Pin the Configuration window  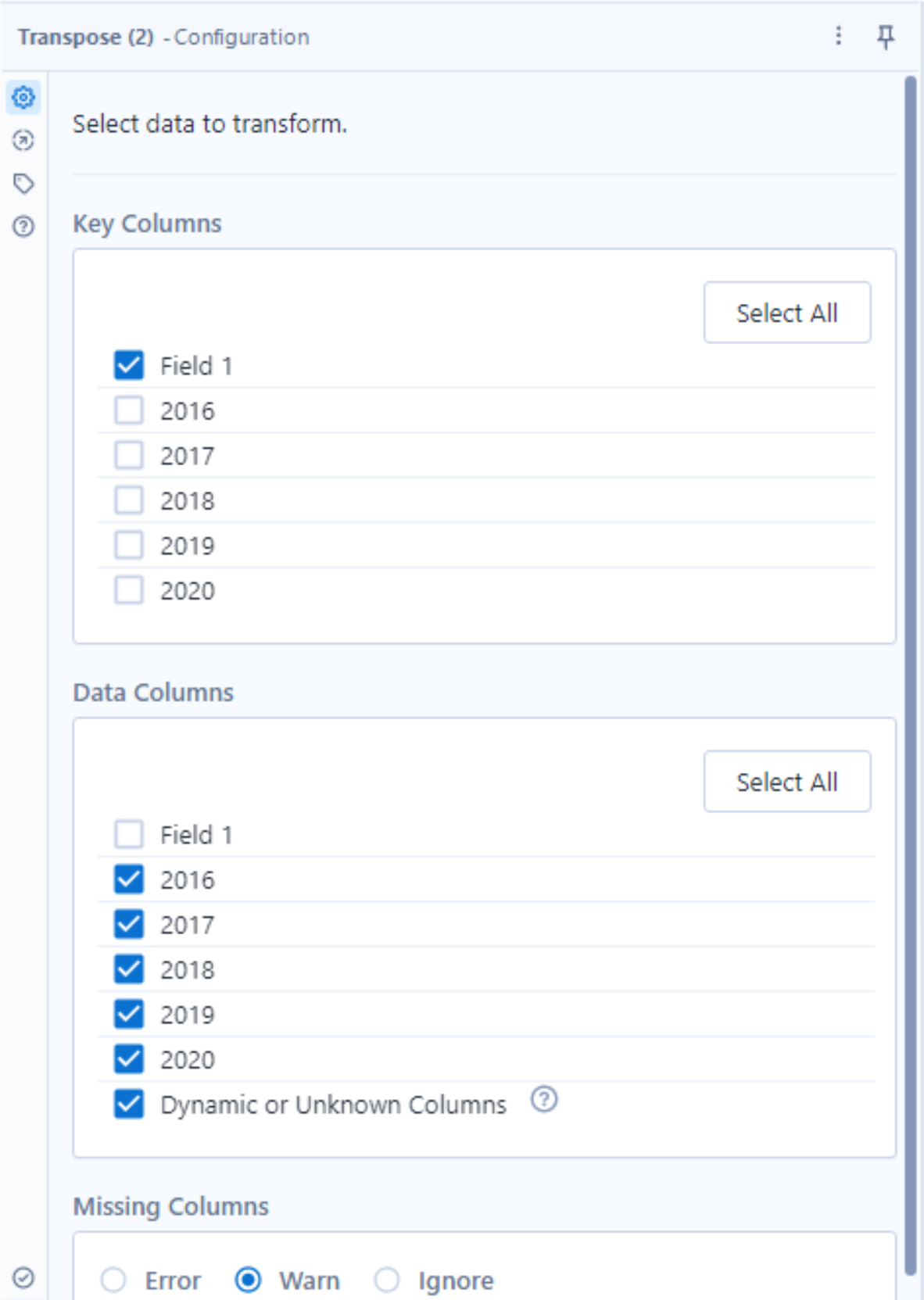[x=885, y=36]
